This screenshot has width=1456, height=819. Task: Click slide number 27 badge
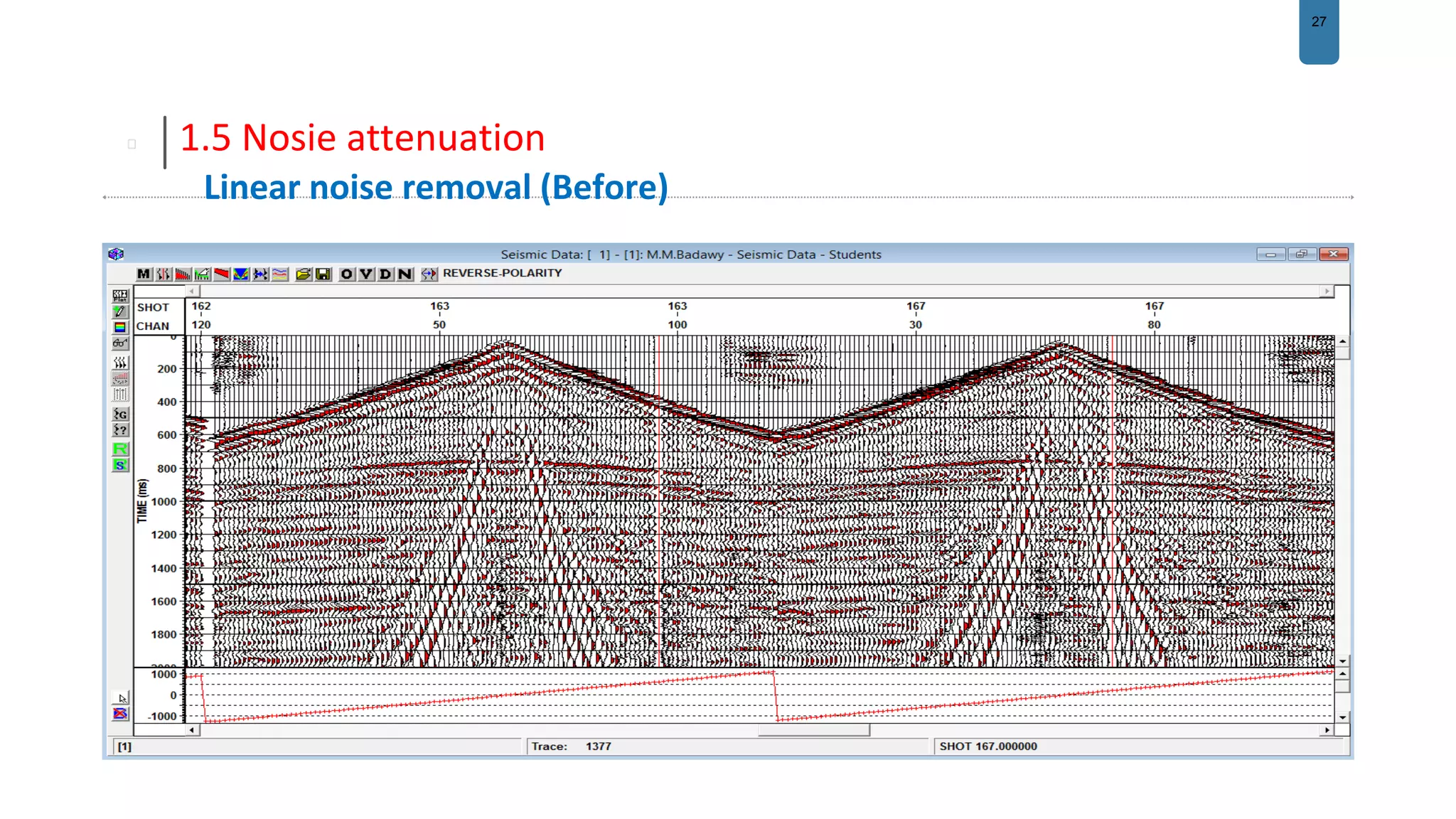[x=1319, y=31]
